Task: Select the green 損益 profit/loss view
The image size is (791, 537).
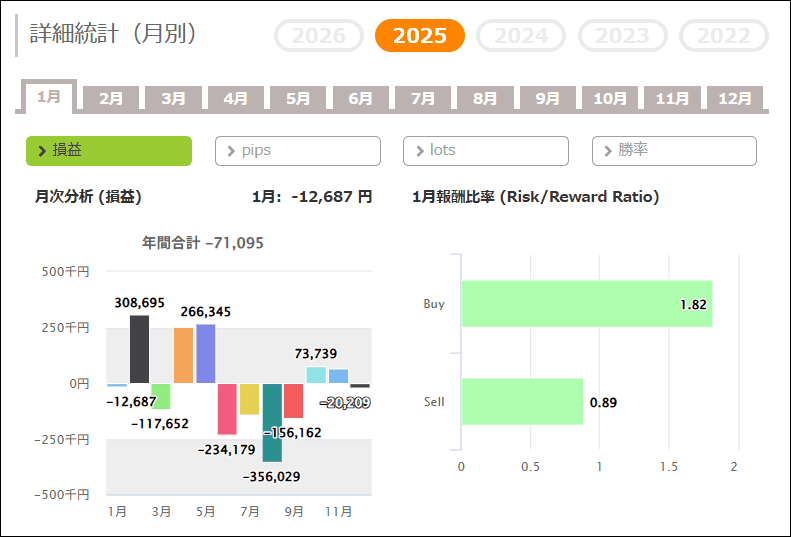Action: pyautogui.click(x=108, y=151)
